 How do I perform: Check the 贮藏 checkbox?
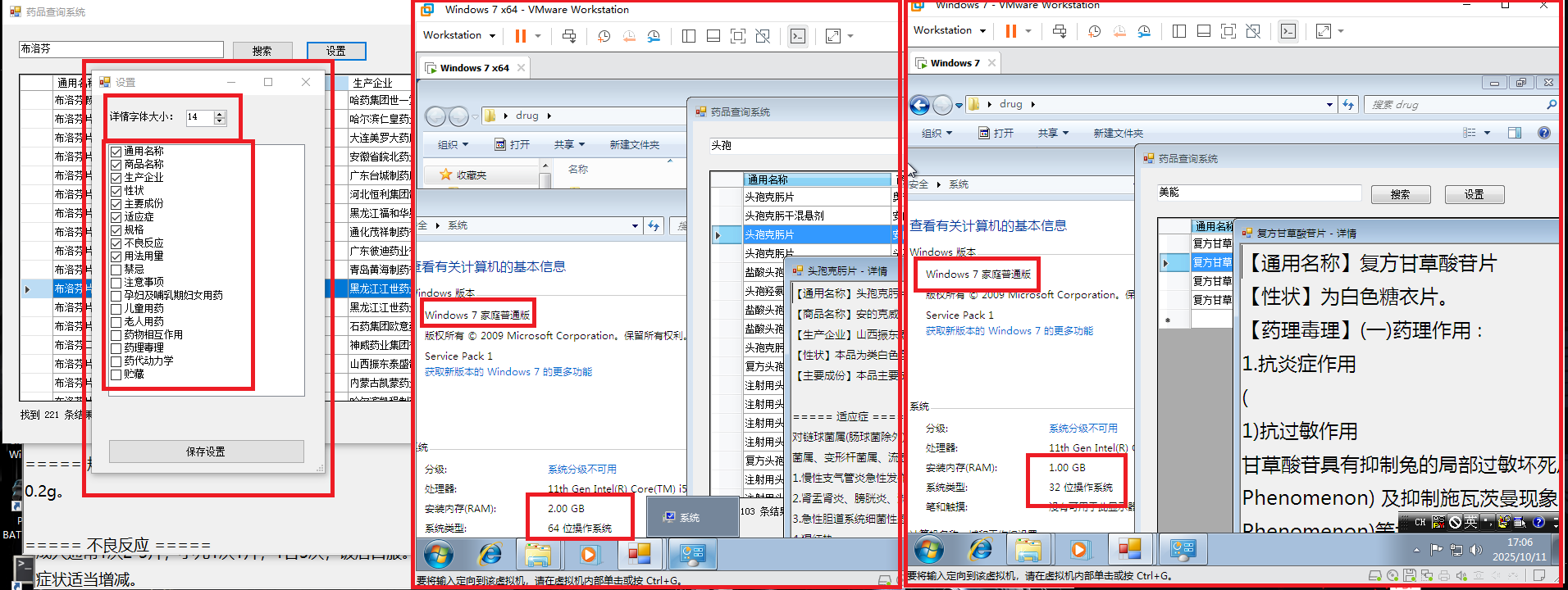click(x=116, y=374)
